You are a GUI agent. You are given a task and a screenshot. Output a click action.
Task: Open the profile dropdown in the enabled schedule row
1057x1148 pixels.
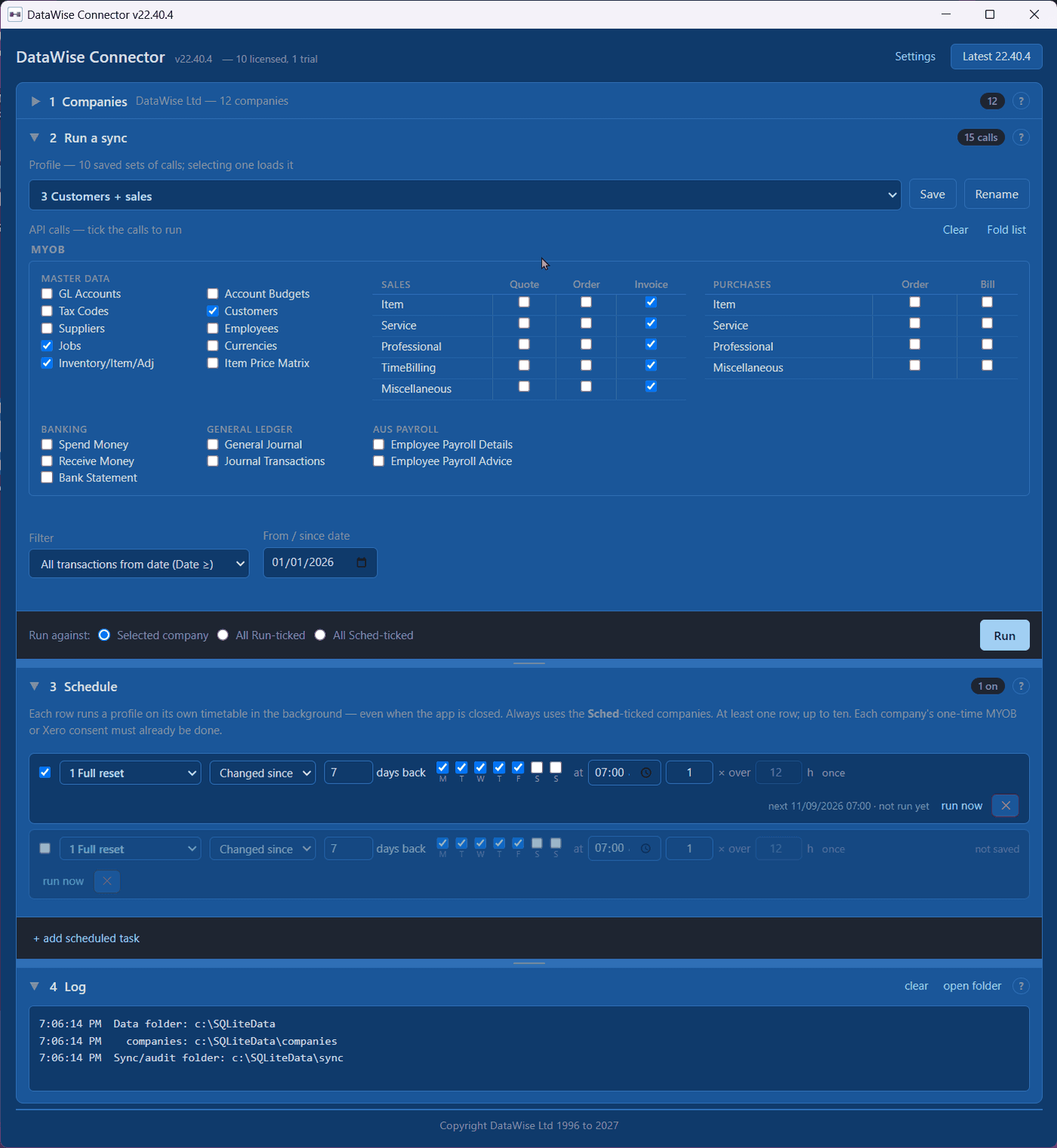(x=131, y=773)
